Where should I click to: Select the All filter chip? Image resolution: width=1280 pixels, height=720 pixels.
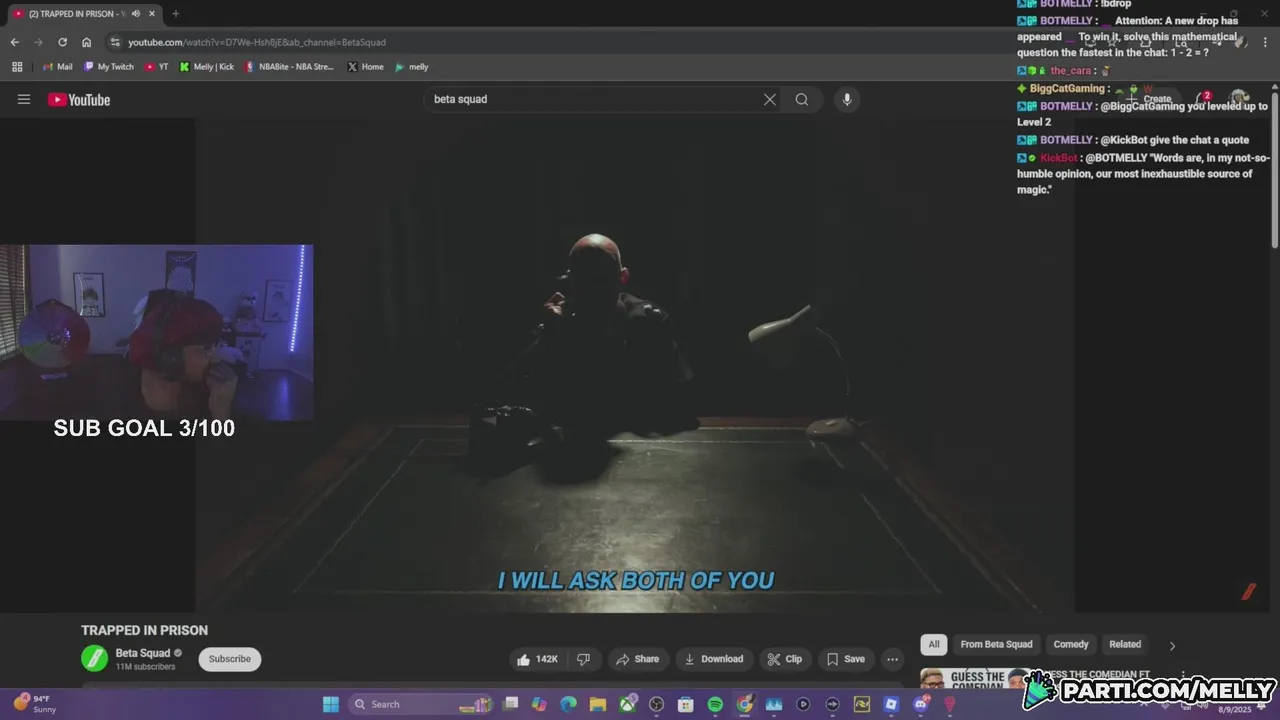933,644
